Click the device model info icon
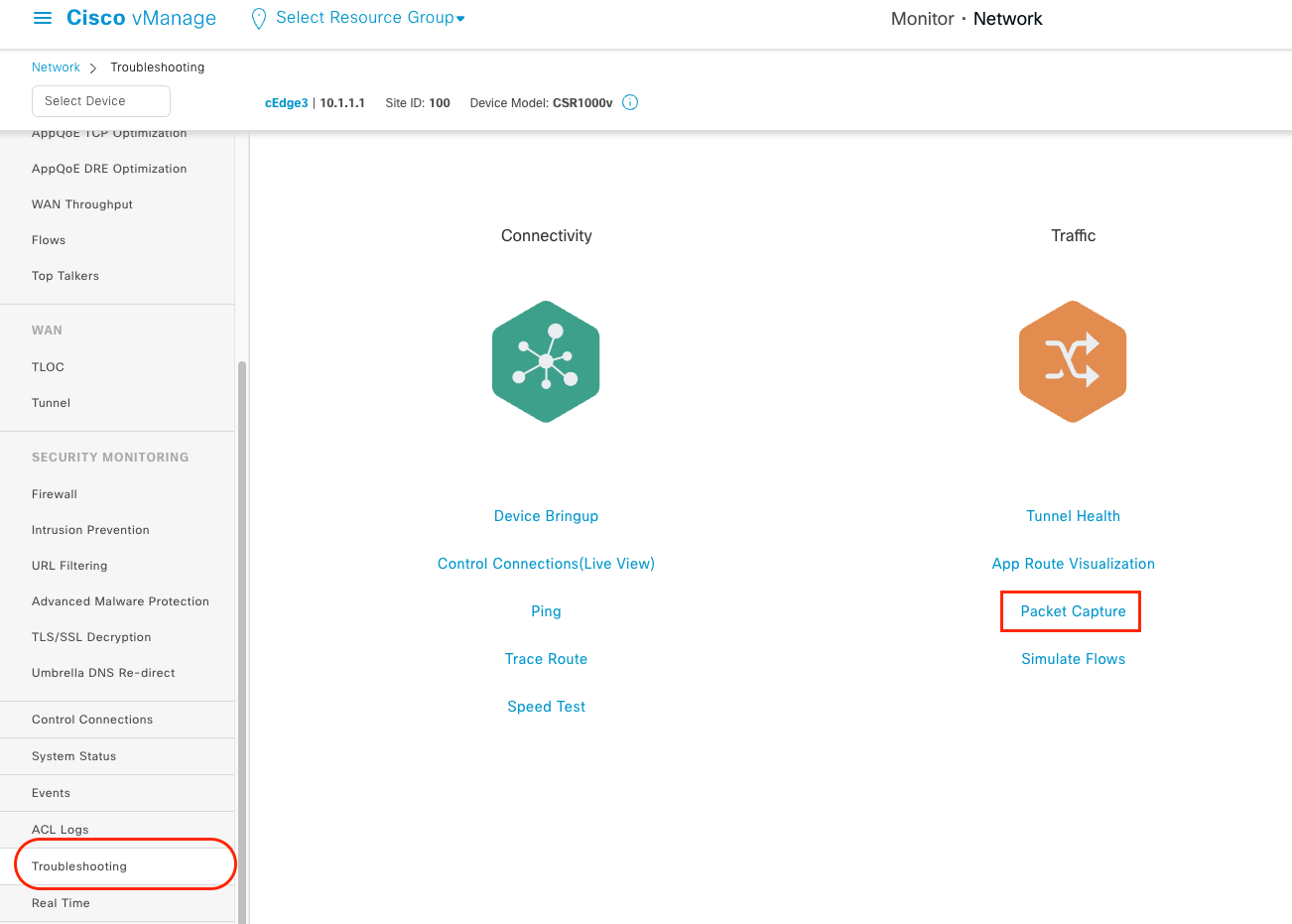1292x924 pixels. [x=630, y=102]
